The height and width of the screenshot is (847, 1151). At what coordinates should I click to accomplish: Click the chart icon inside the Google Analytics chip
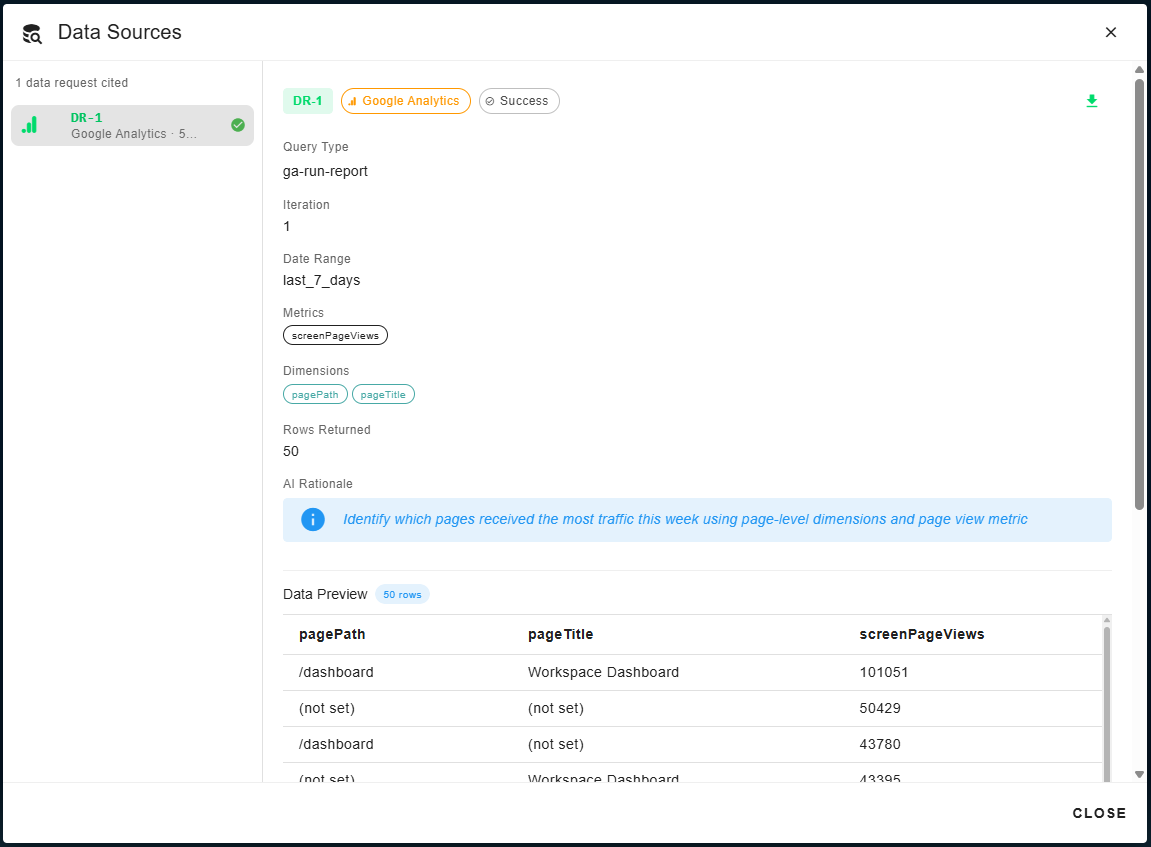[351, 101]
